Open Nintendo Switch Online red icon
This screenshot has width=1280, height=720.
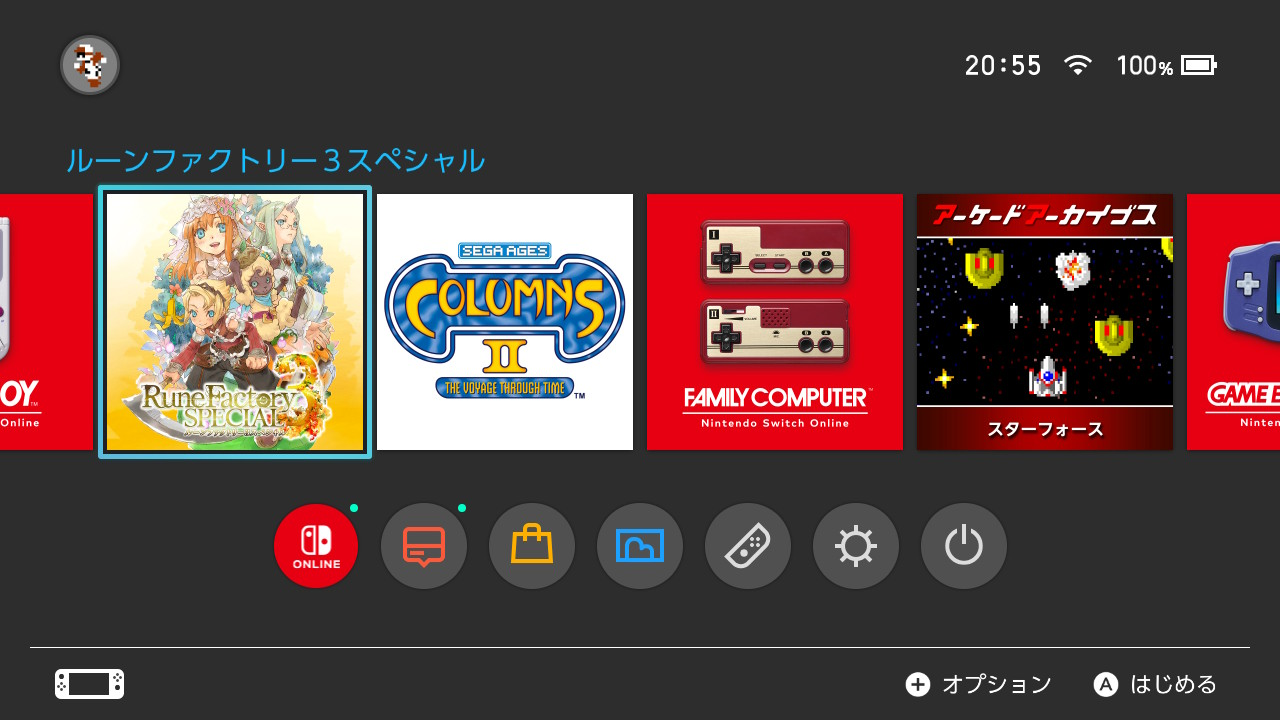click(316, 546)
